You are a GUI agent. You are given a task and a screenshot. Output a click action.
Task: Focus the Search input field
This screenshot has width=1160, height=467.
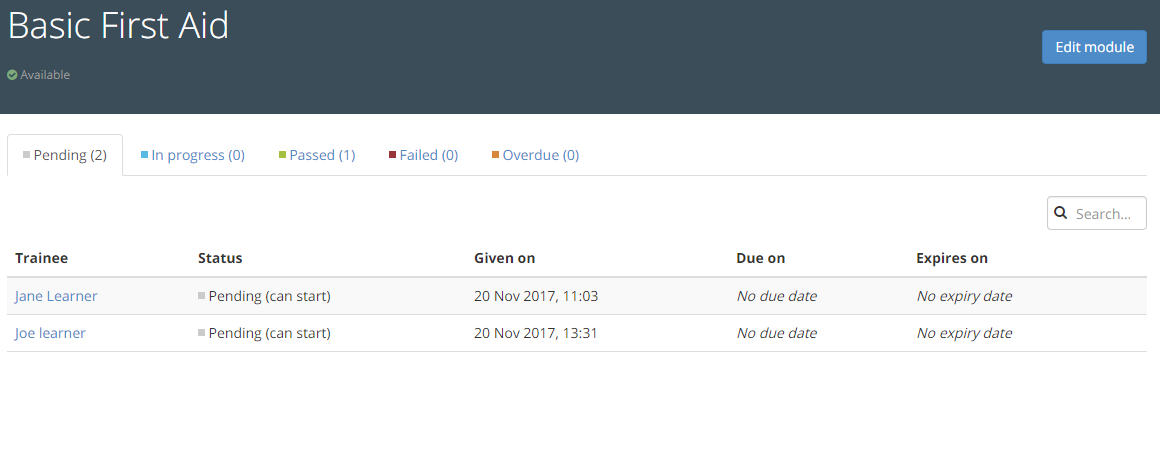point(1104,213)
